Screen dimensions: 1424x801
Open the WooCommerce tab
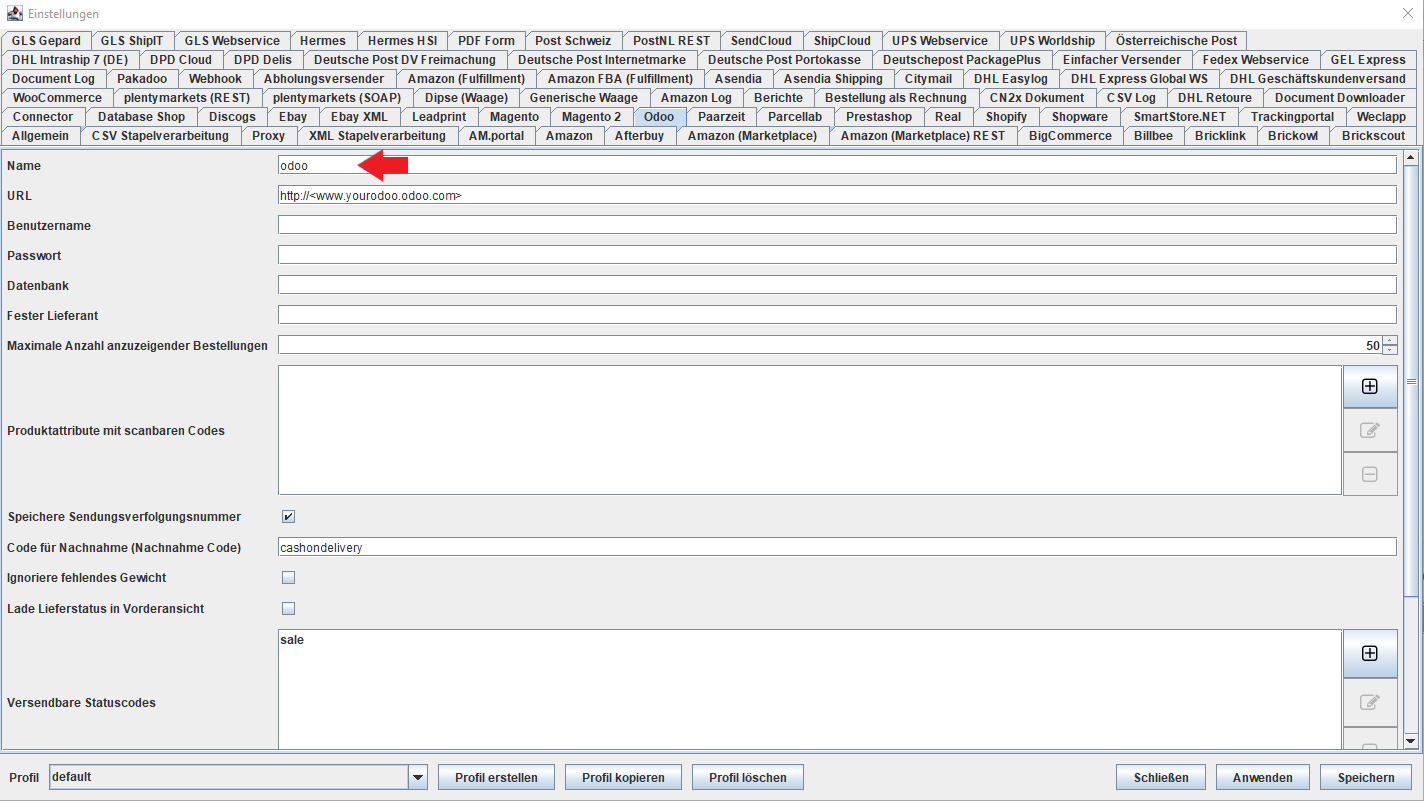(57, 98)
